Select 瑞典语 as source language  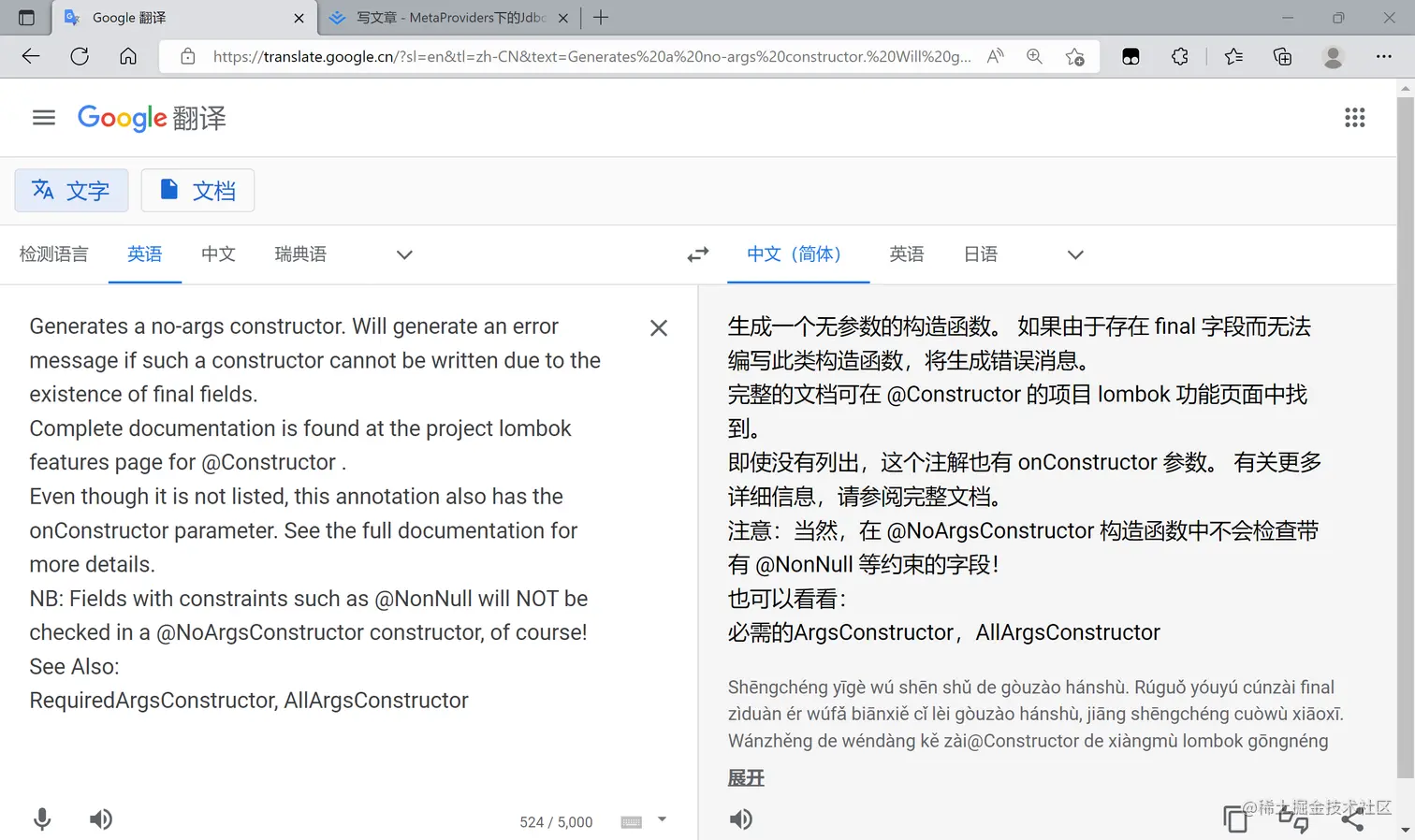pos(300,254)
